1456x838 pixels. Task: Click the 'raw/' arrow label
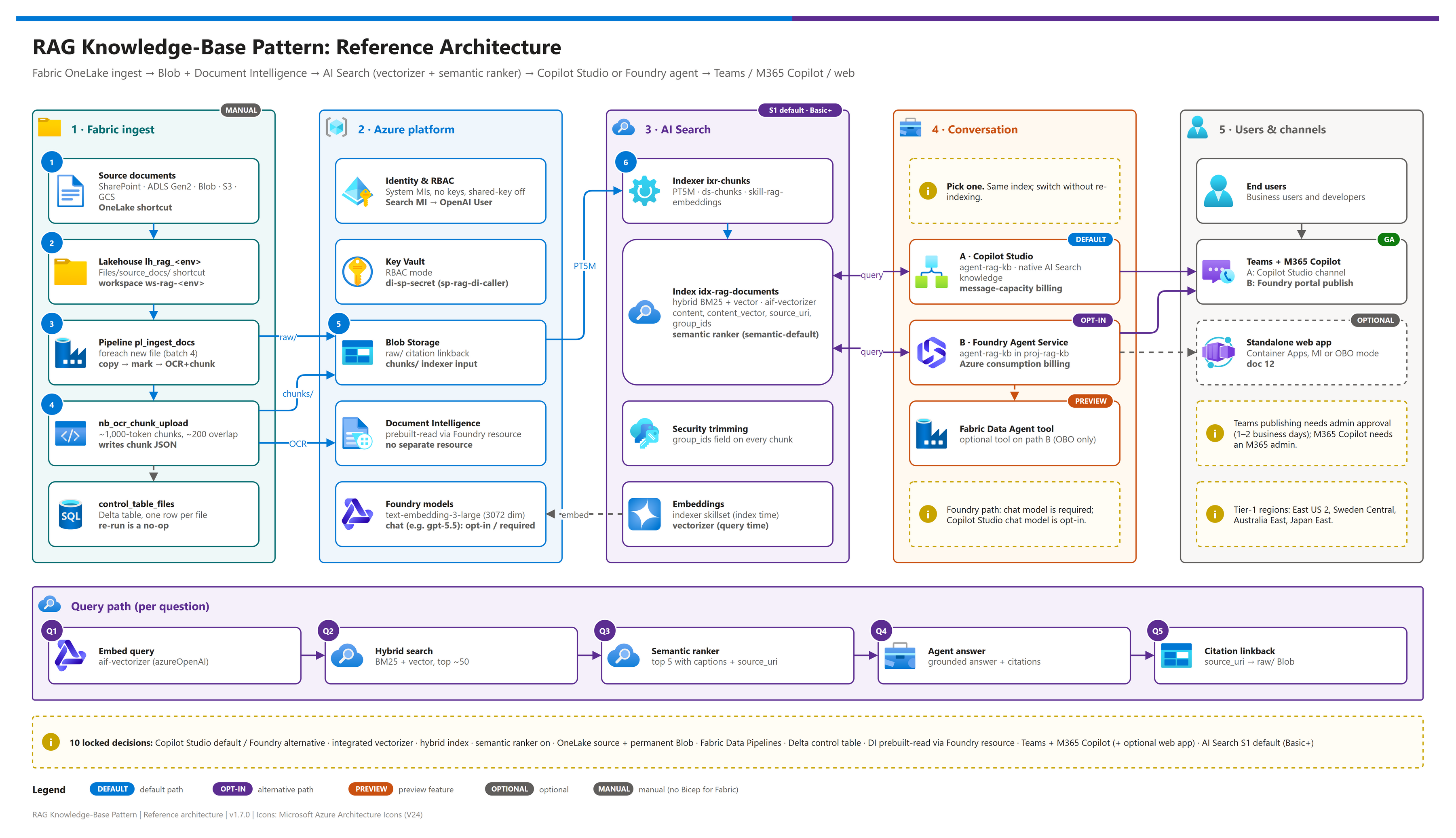288,337
